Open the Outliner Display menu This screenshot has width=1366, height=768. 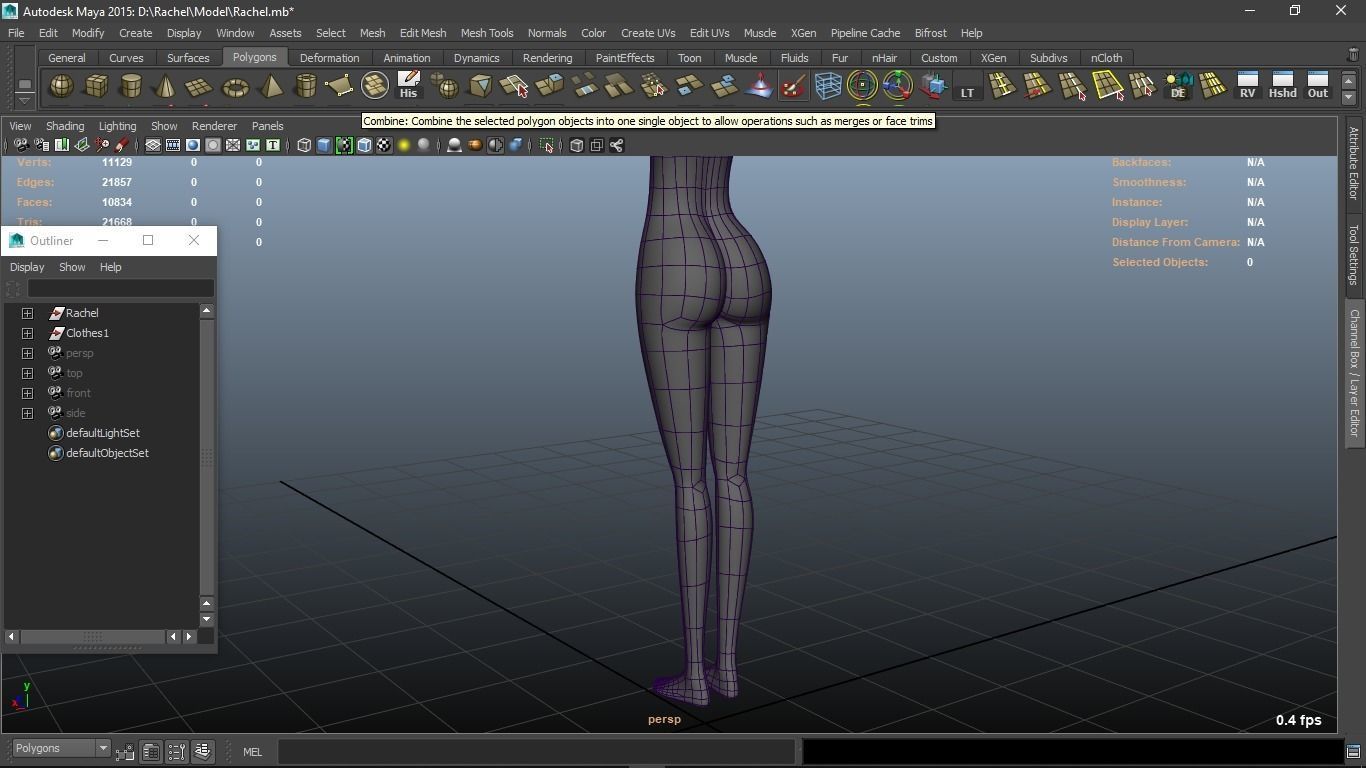point(27,267)
